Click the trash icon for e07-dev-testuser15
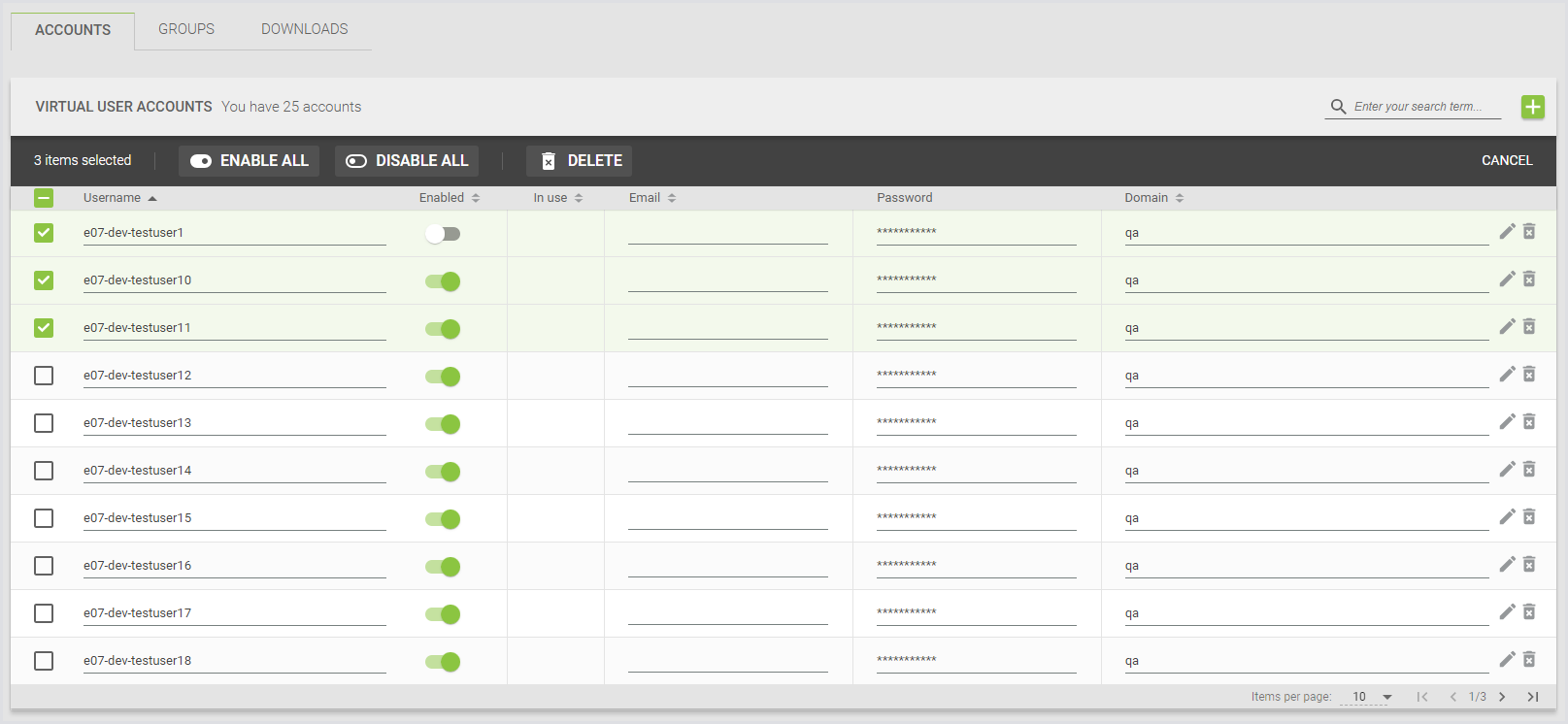The width and height of the screenshot is (1568, 724). pos(1529,516)
